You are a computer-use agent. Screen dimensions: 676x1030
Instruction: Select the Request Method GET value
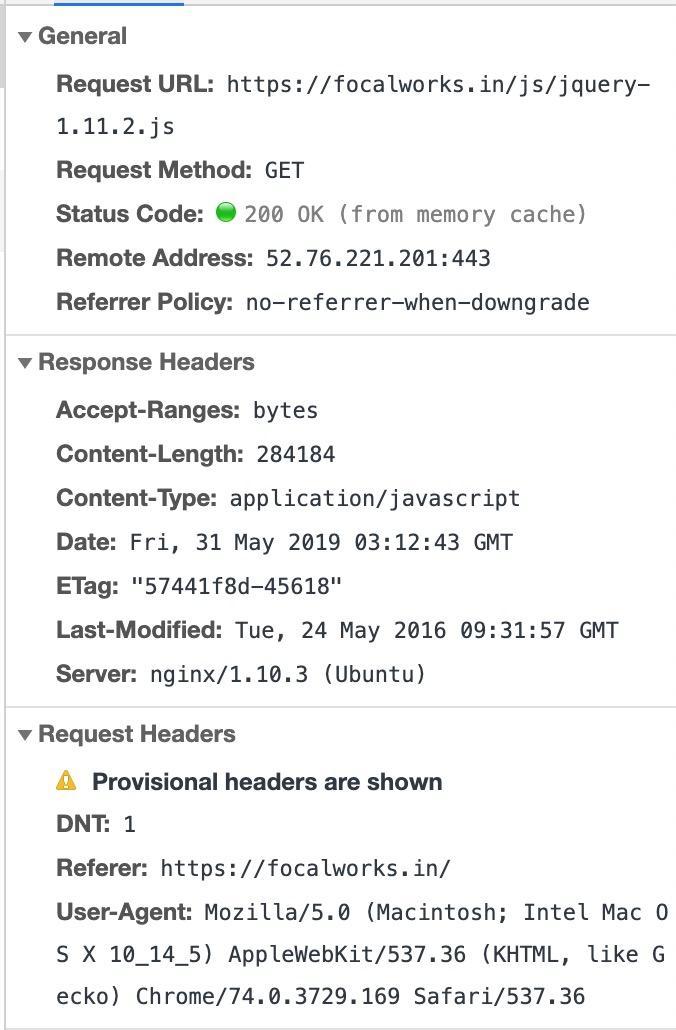click(x=284, y=171)
